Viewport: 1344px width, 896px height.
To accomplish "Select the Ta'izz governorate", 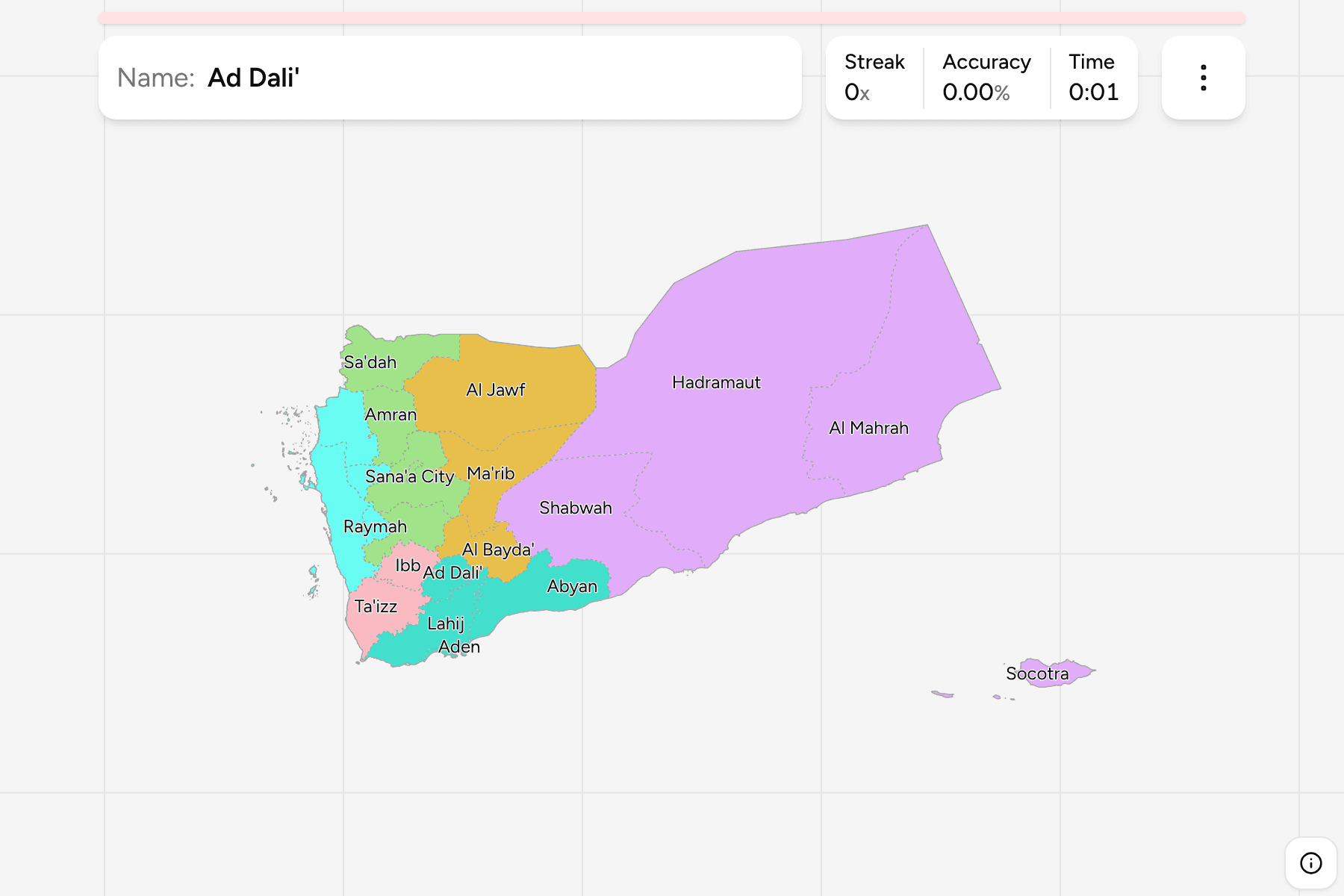I will point(376,606).
